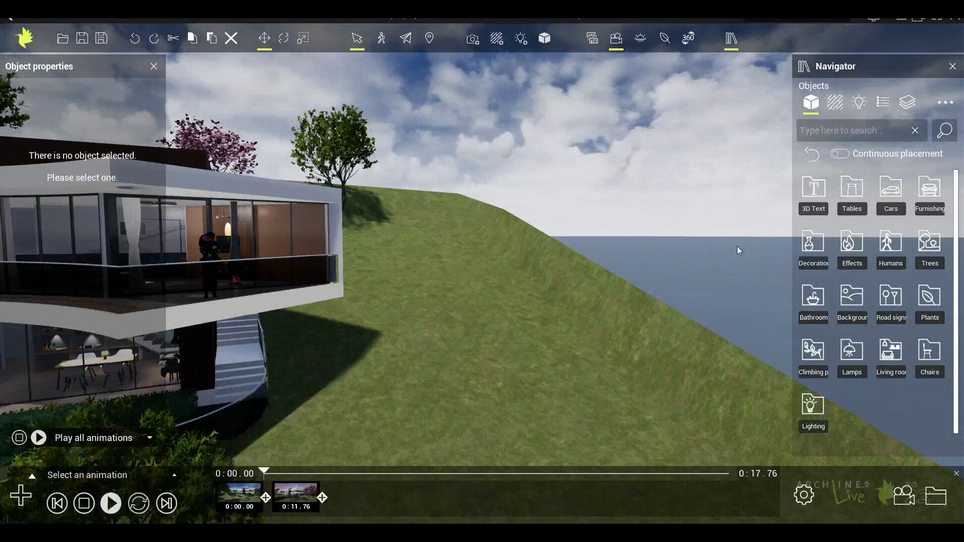964x542 pixels.
Task: Open the camera snapshot settings icon
Action: [x=472, y=39]
